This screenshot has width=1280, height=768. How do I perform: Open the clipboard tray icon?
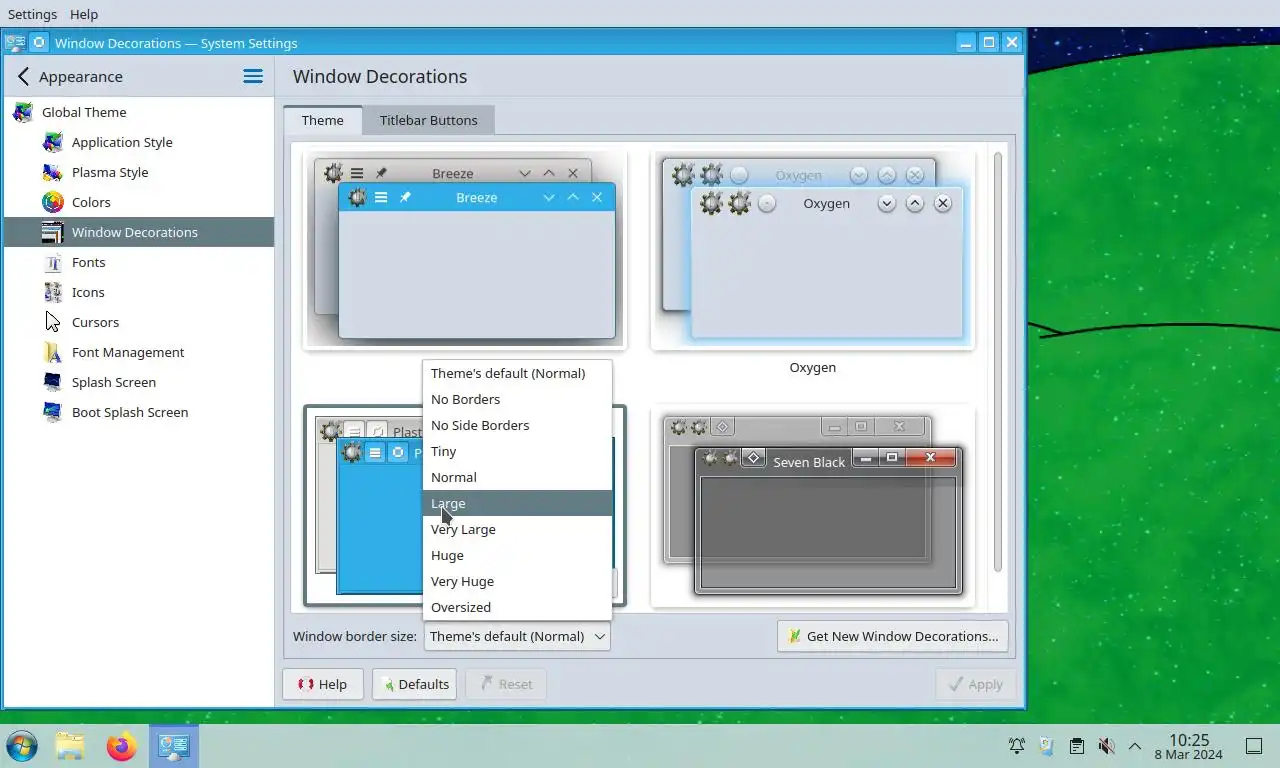(1076, 746)
